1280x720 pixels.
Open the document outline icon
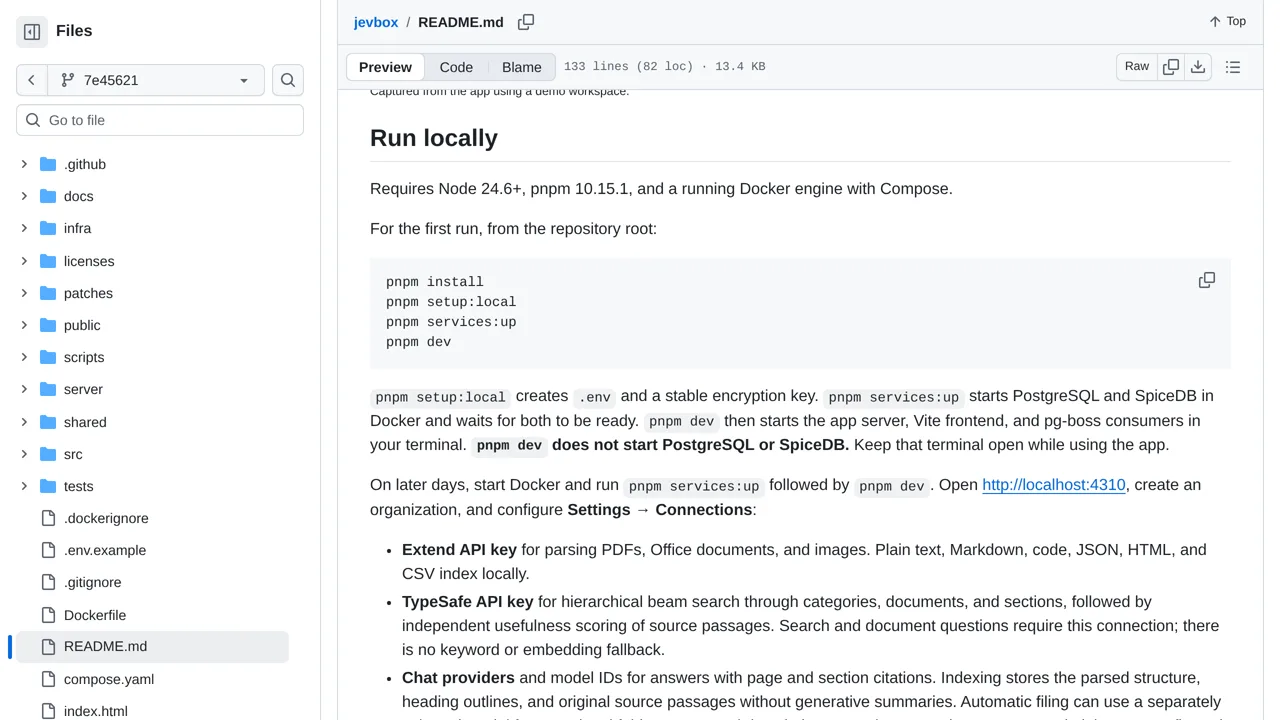coord(1233,67)
